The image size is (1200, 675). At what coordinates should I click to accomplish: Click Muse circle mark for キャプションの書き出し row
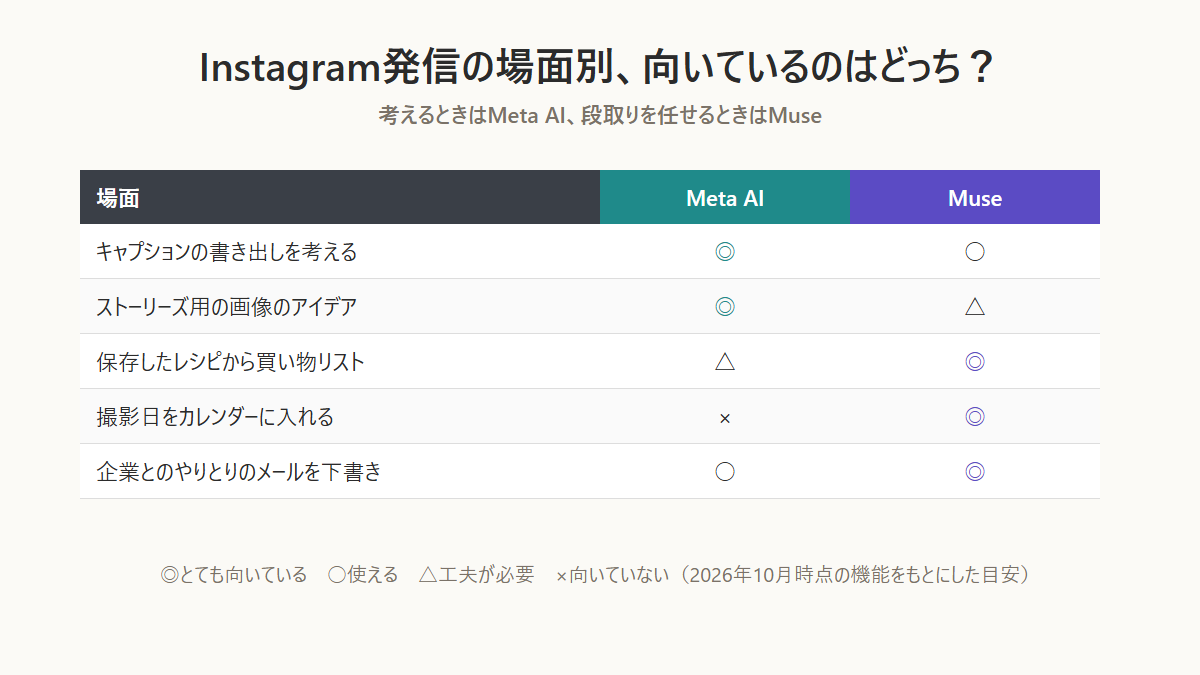pos(975,252)
